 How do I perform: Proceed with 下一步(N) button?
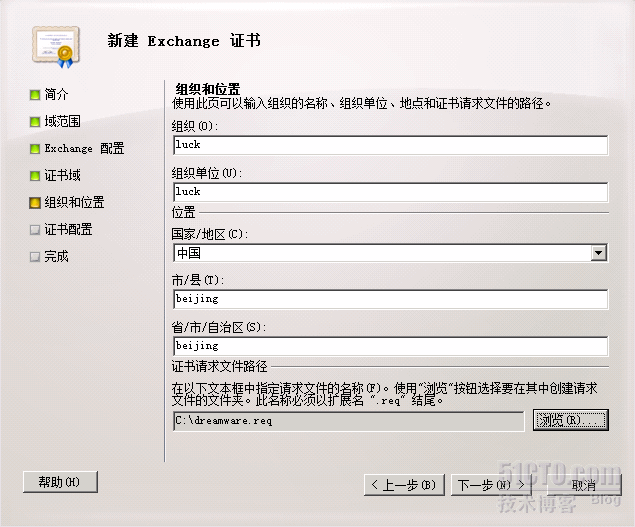point(490,485)
